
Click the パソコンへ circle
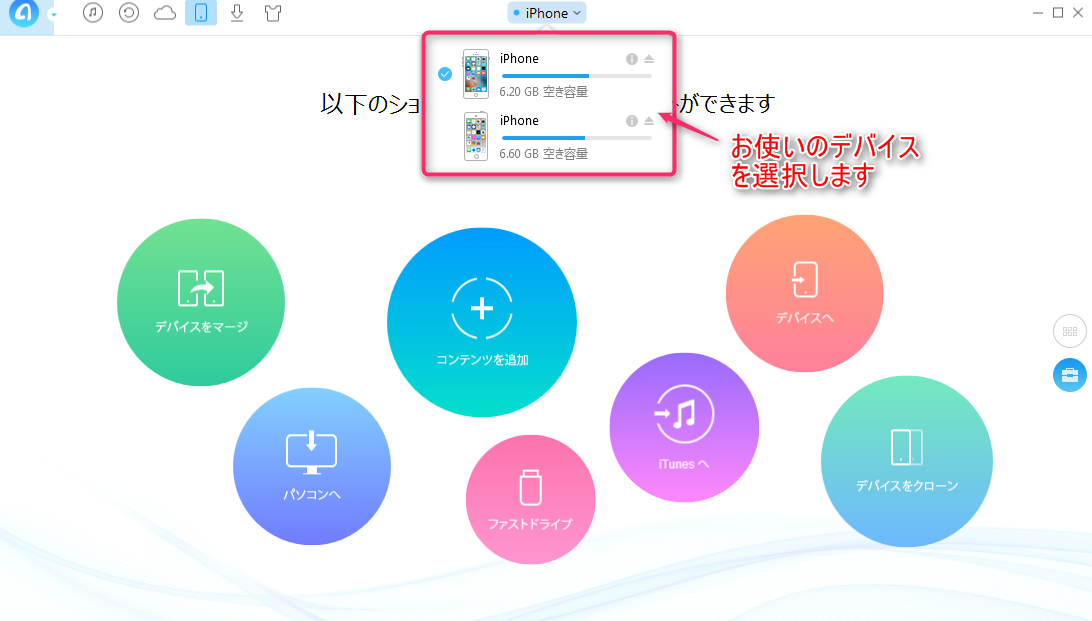[x=312, y=466]
